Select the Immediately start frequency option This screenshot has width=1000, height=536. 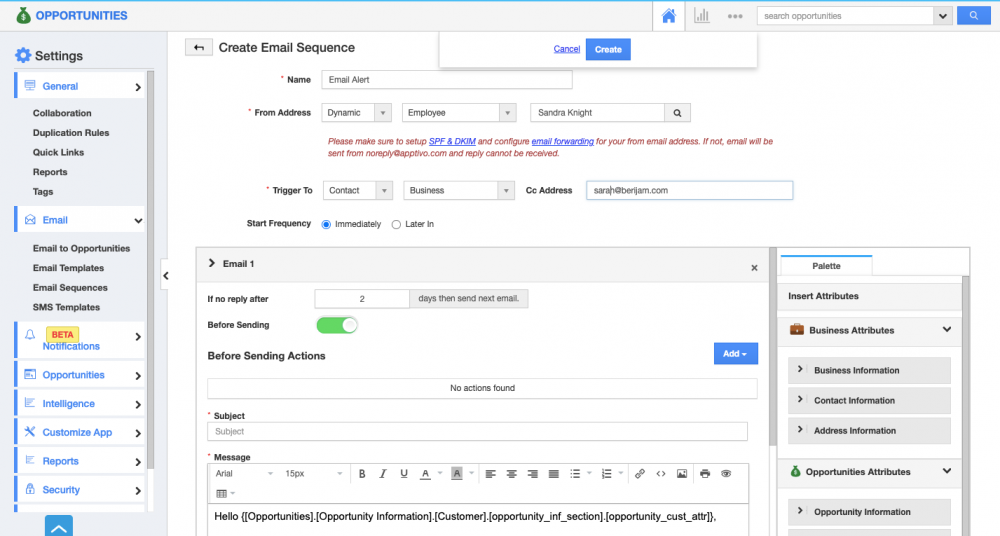pyautogui.click(x=326, y=225)
